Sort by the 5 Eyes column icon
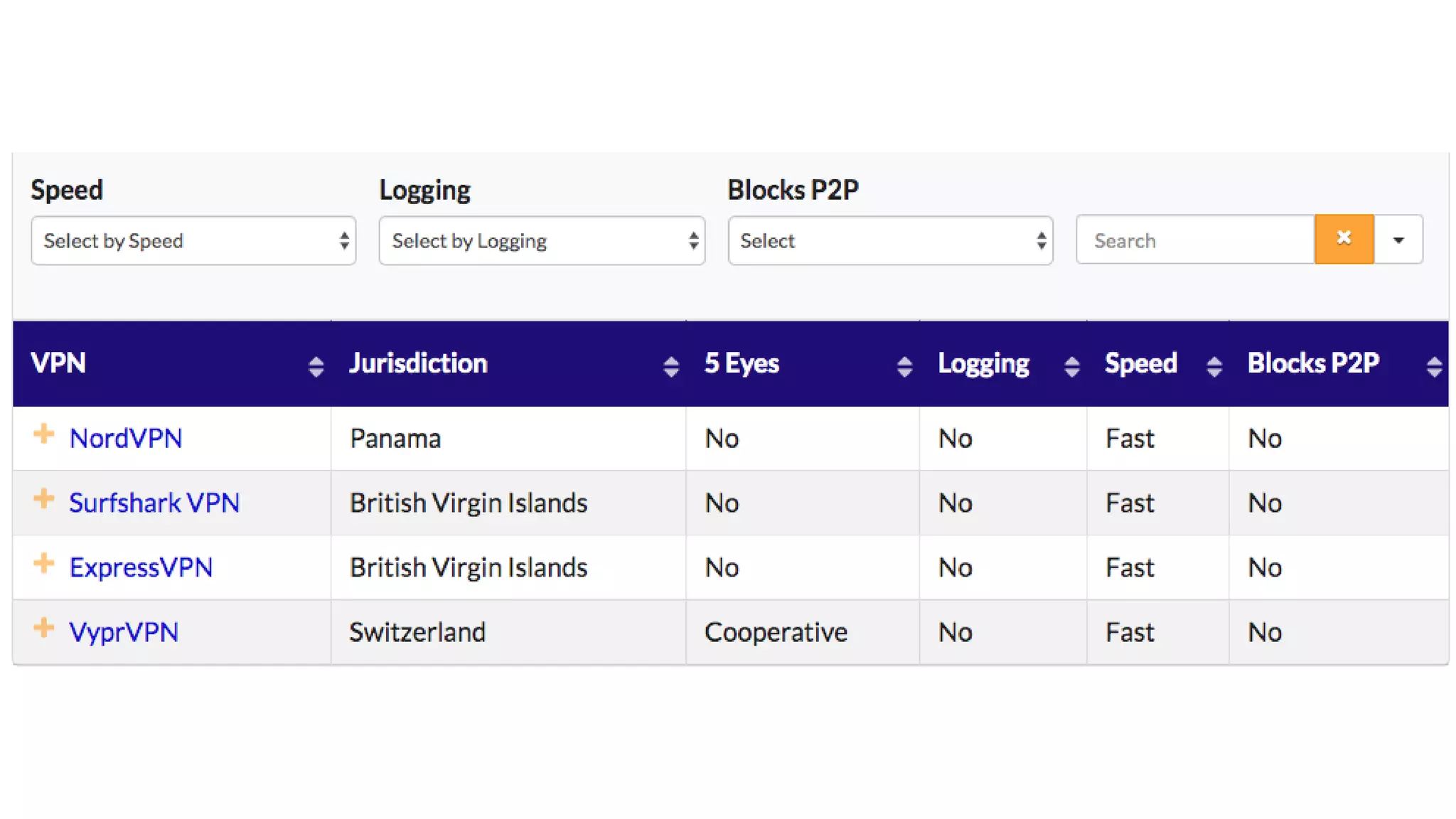The width and height of the screenshot is (1456, 819). click(904, 366)
